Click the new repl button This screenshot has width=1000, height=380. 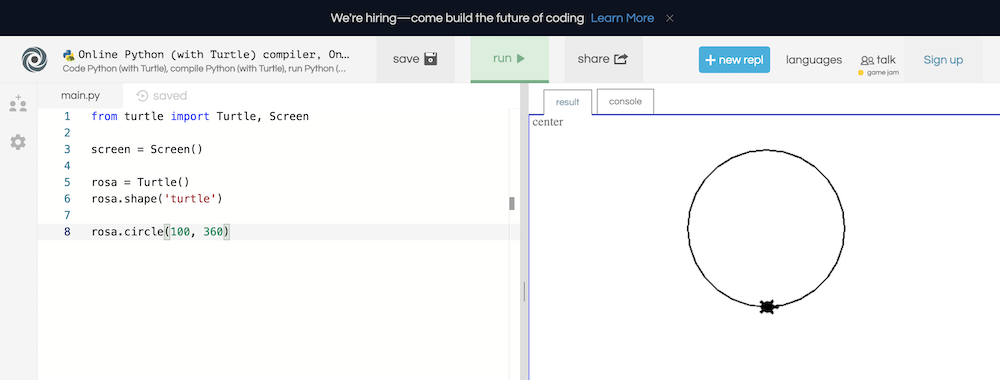(734, 60)
